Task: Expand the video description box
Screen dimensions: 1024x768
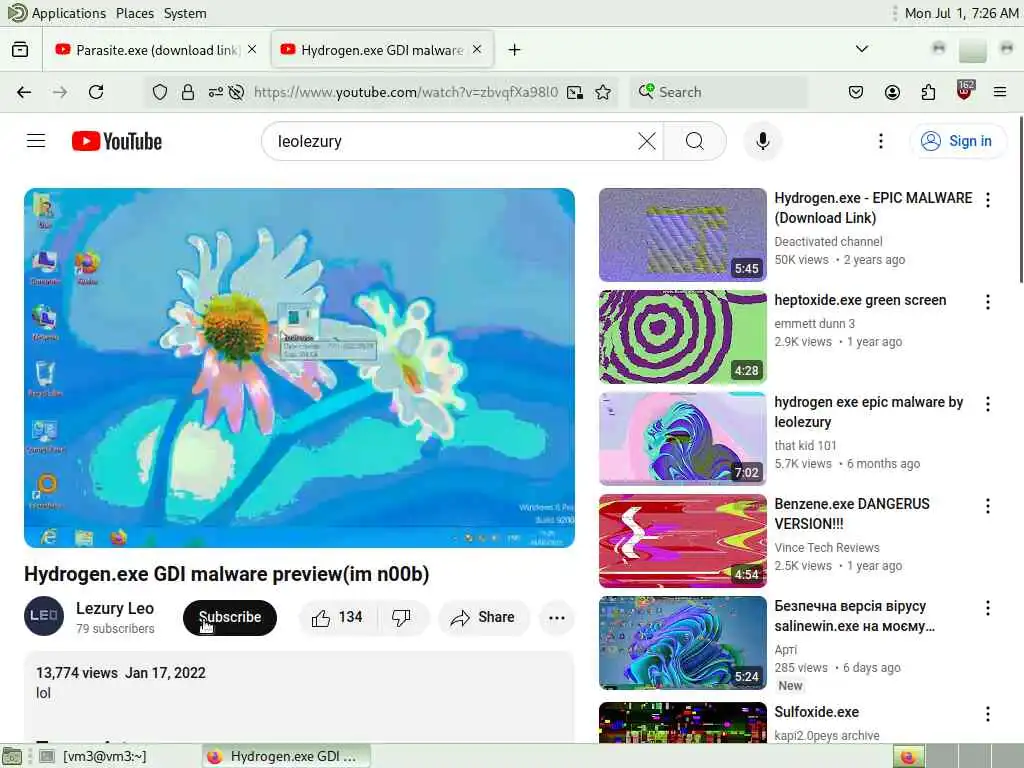Action: point(299,696)
